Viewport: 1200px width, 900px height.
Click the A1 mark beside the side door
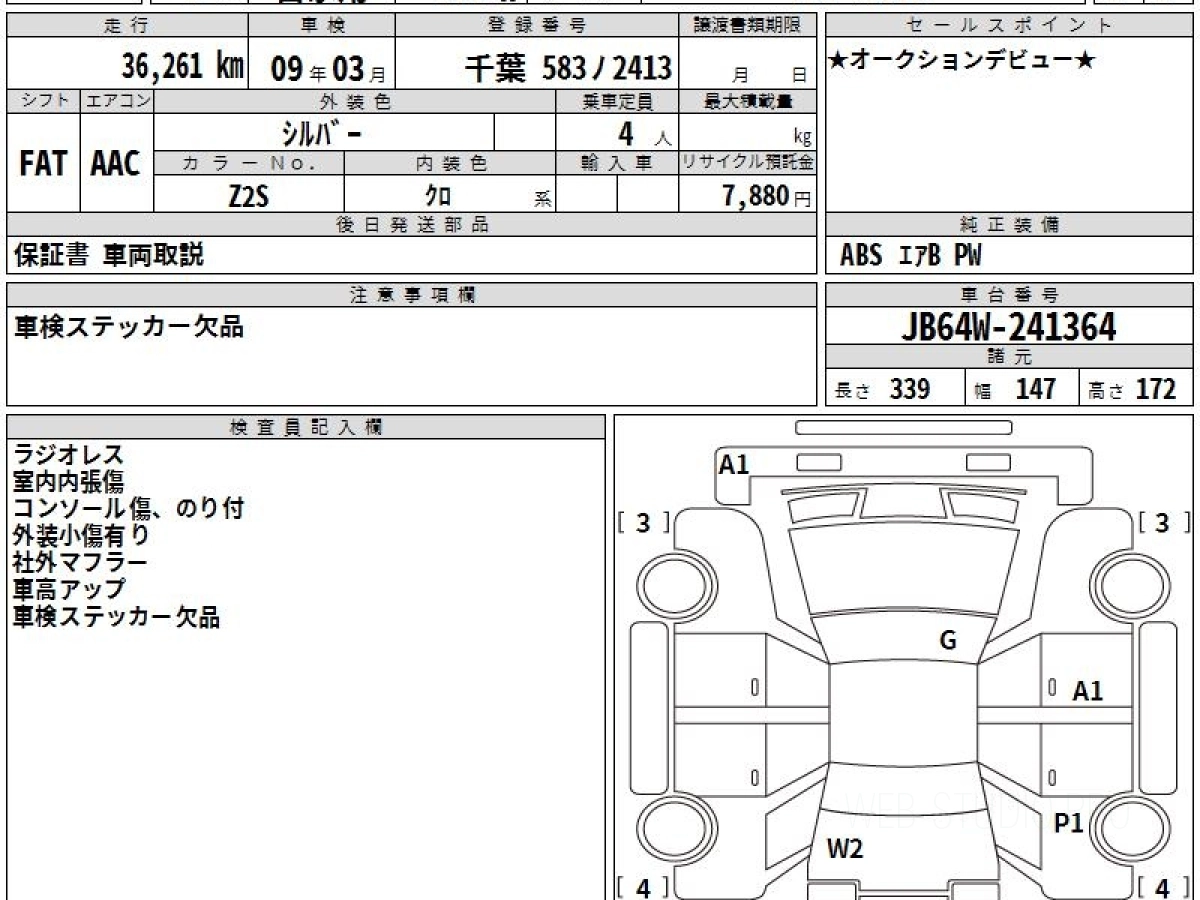1087,691
